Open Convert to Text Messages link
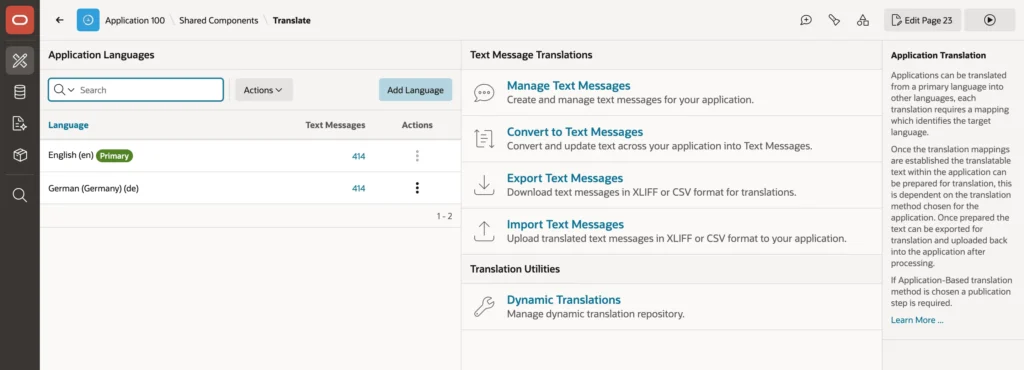This screenshot has height=370, width=1024. [x=575, y=132]
